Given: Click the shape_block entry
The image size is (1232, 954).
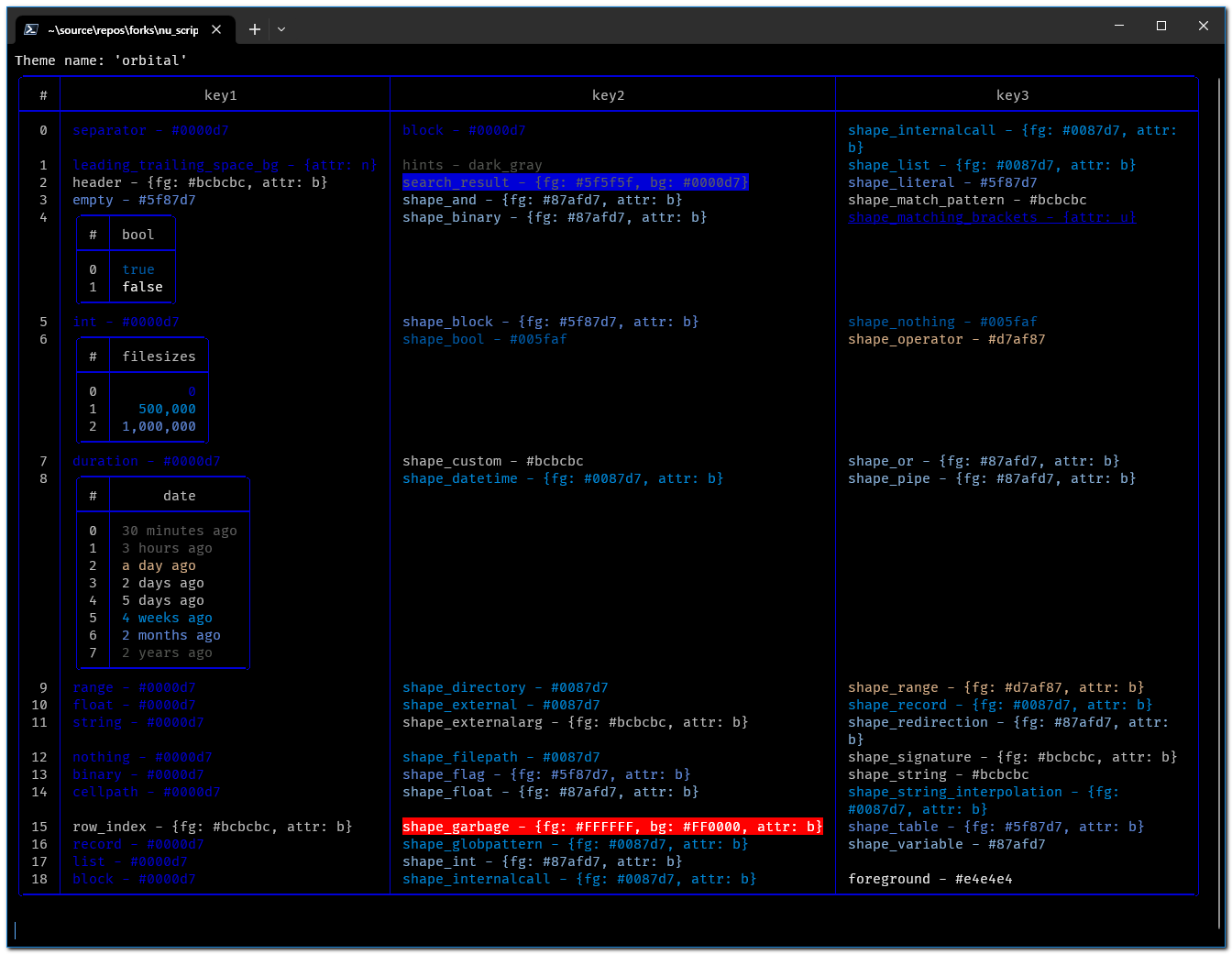Looking at the screenshot, I should click(x=551, y=322).
